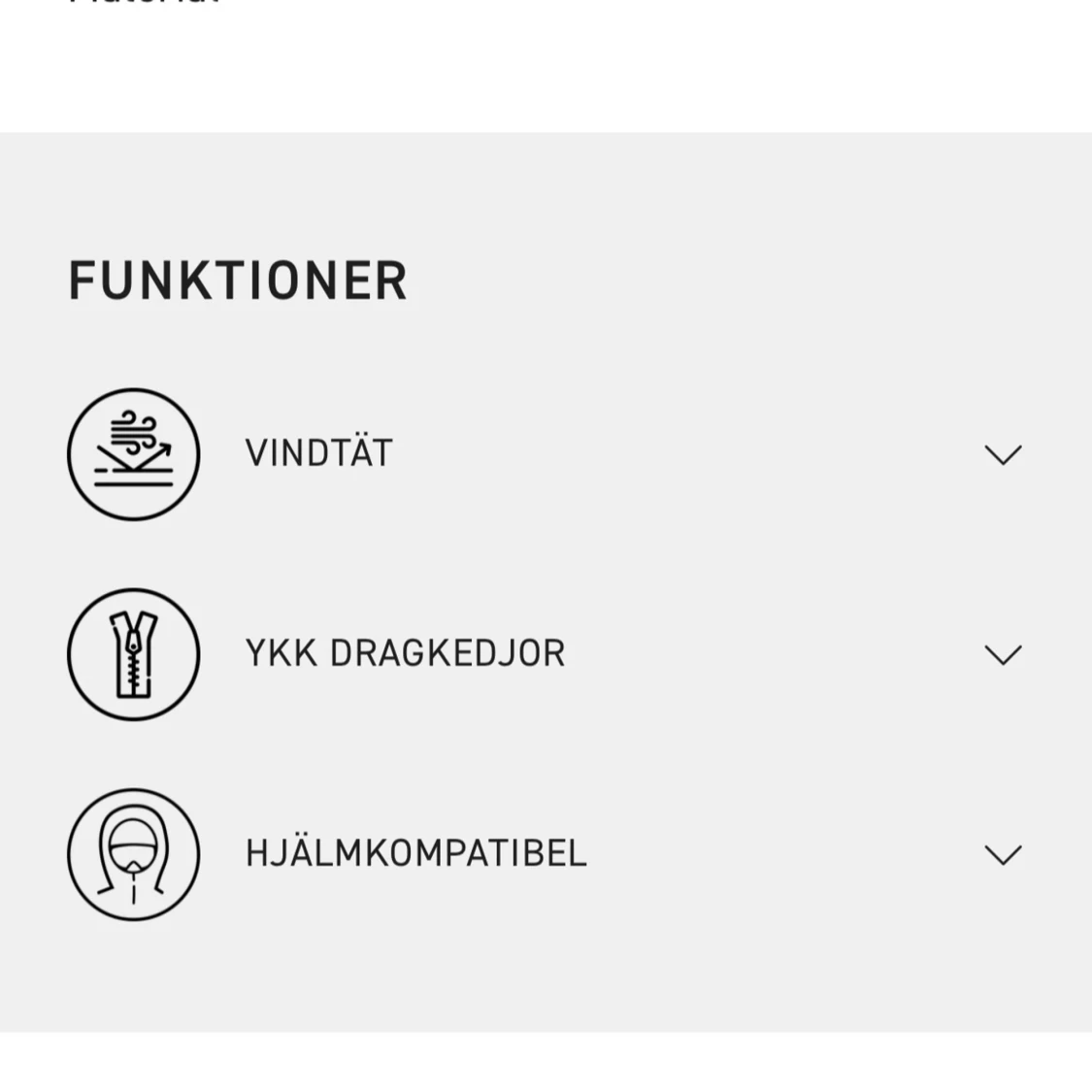
Task: Expand the HJÄLMKOMPATIBEL chevron arrow
Action: pyautogui.click(x=1003, y=854)
